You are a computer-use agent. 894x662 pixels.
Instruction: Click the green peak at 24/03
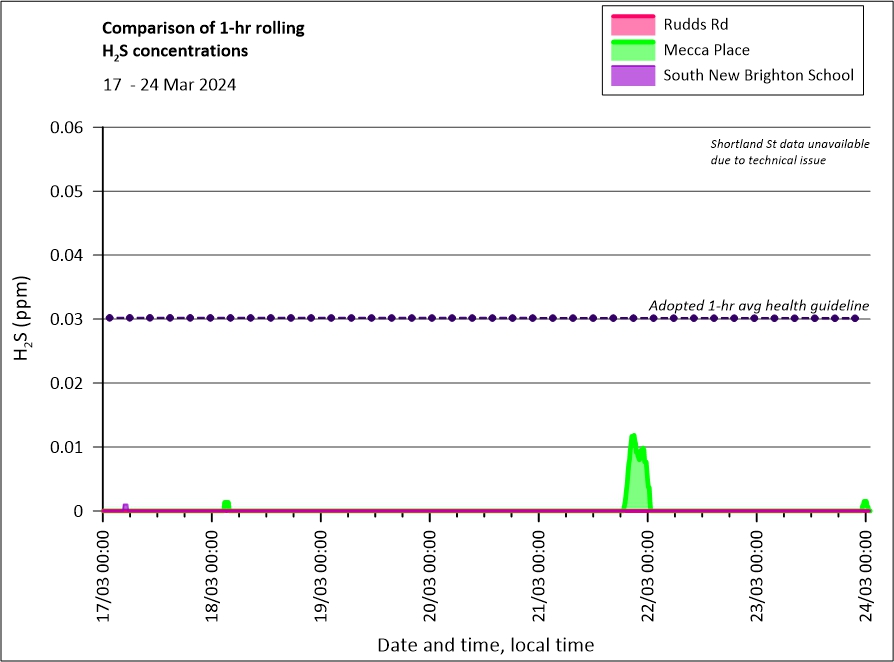(865, 505)
